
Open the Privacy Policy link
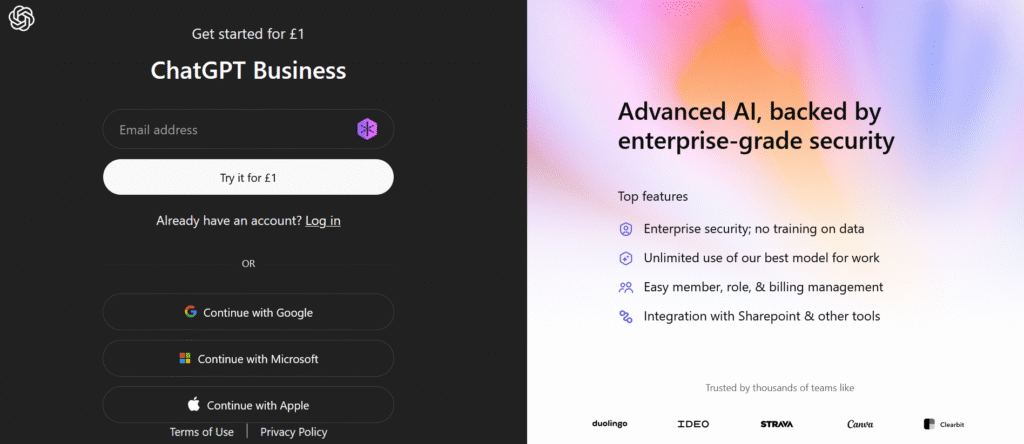point(293,432)
